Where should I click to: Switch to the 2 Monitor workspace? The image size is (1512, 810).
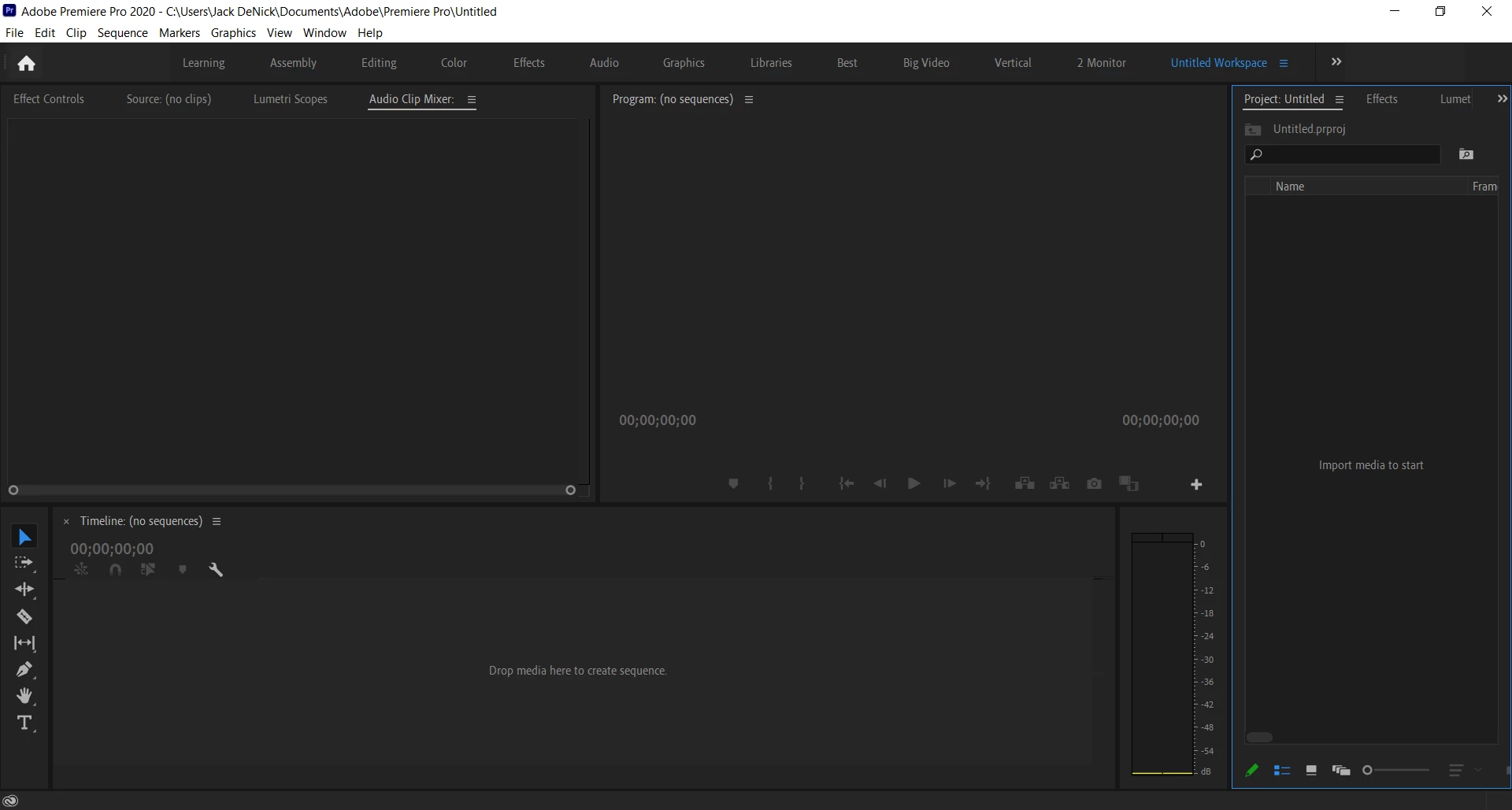[x=1102, y=63]
